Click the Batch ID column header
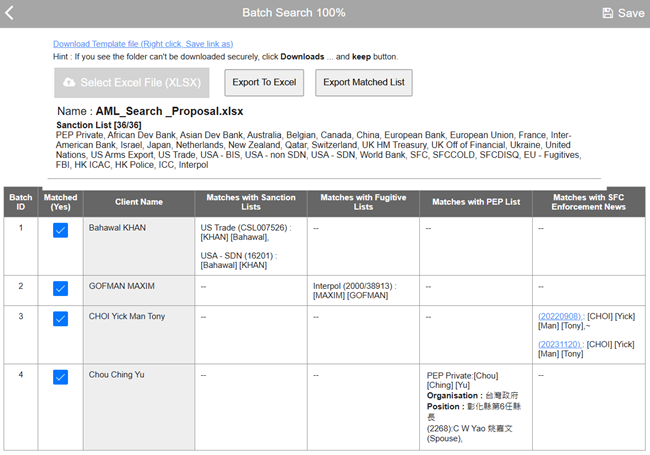 click(21, 203)
